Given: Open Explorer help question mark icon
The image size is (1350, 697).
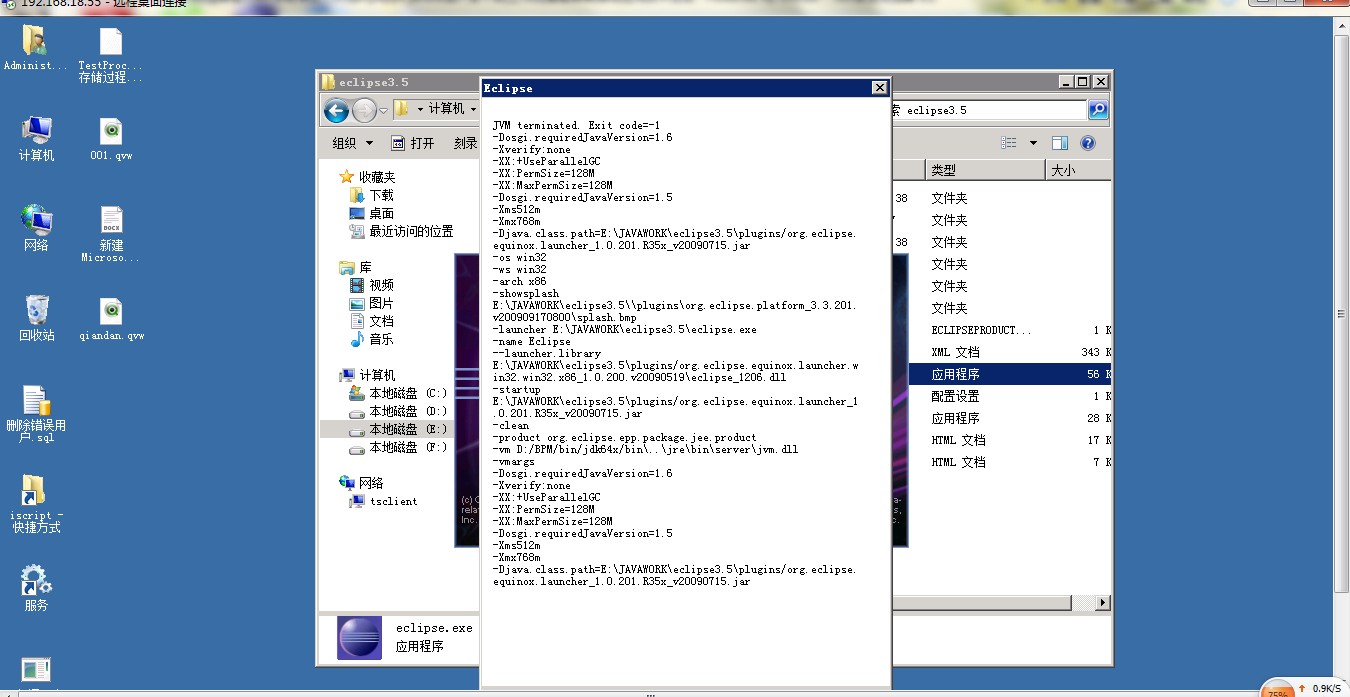Looking at the screenshot, I should (x=1088, y=143).
